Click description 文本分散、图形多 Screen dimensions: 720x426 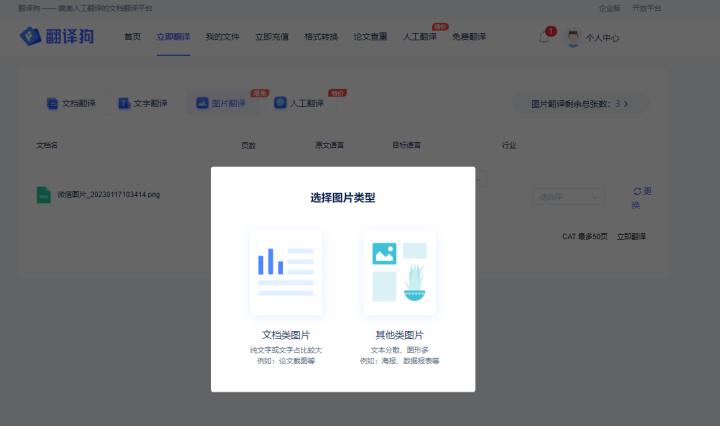pyautogui.click(x=399, y=350)
